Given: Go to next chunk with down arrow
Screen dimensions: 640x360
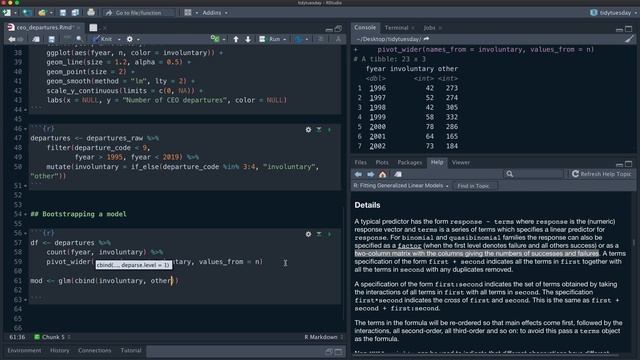Looking at the screenshot, I should 248,39.
